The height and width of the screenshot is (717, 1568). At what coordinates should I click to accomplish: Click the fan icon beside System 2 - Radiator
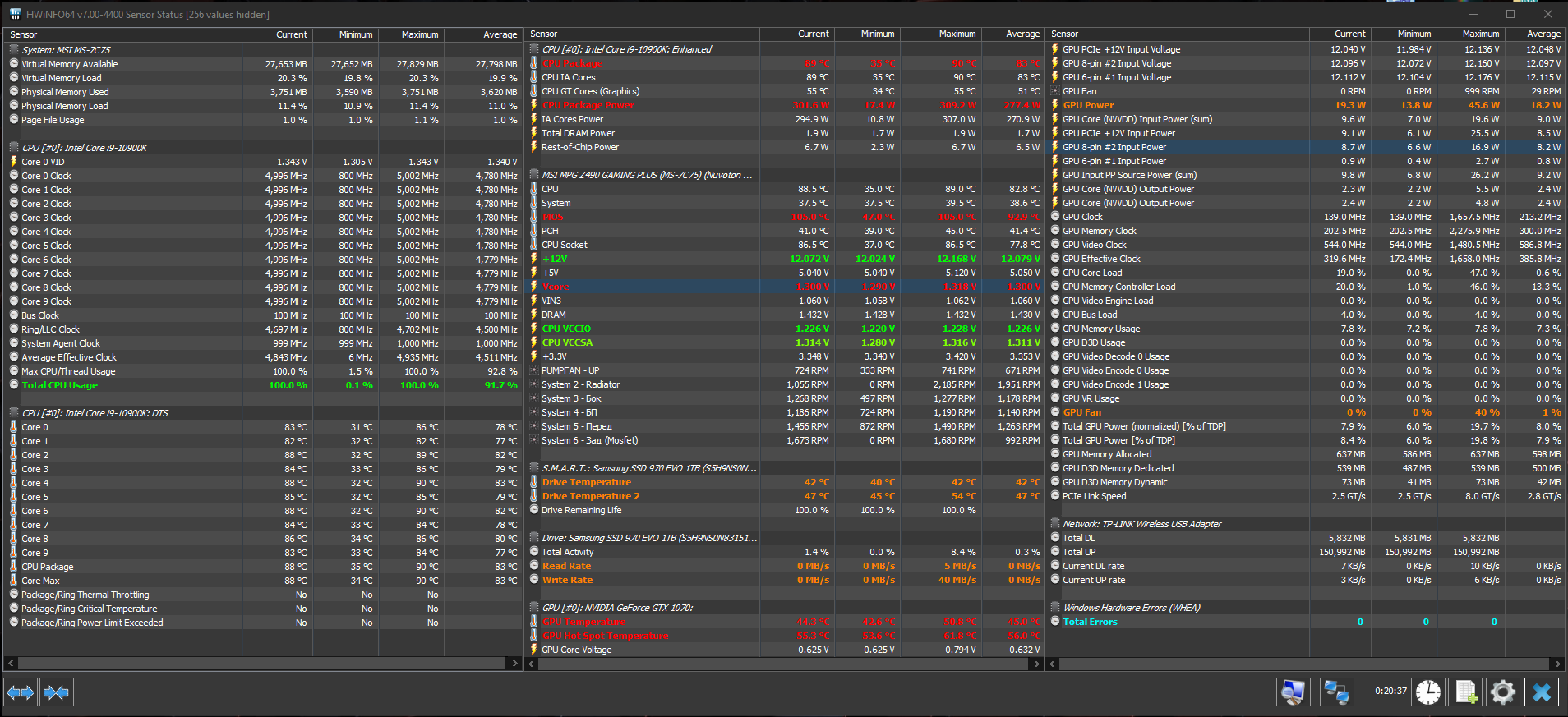[x=534, y=384]
